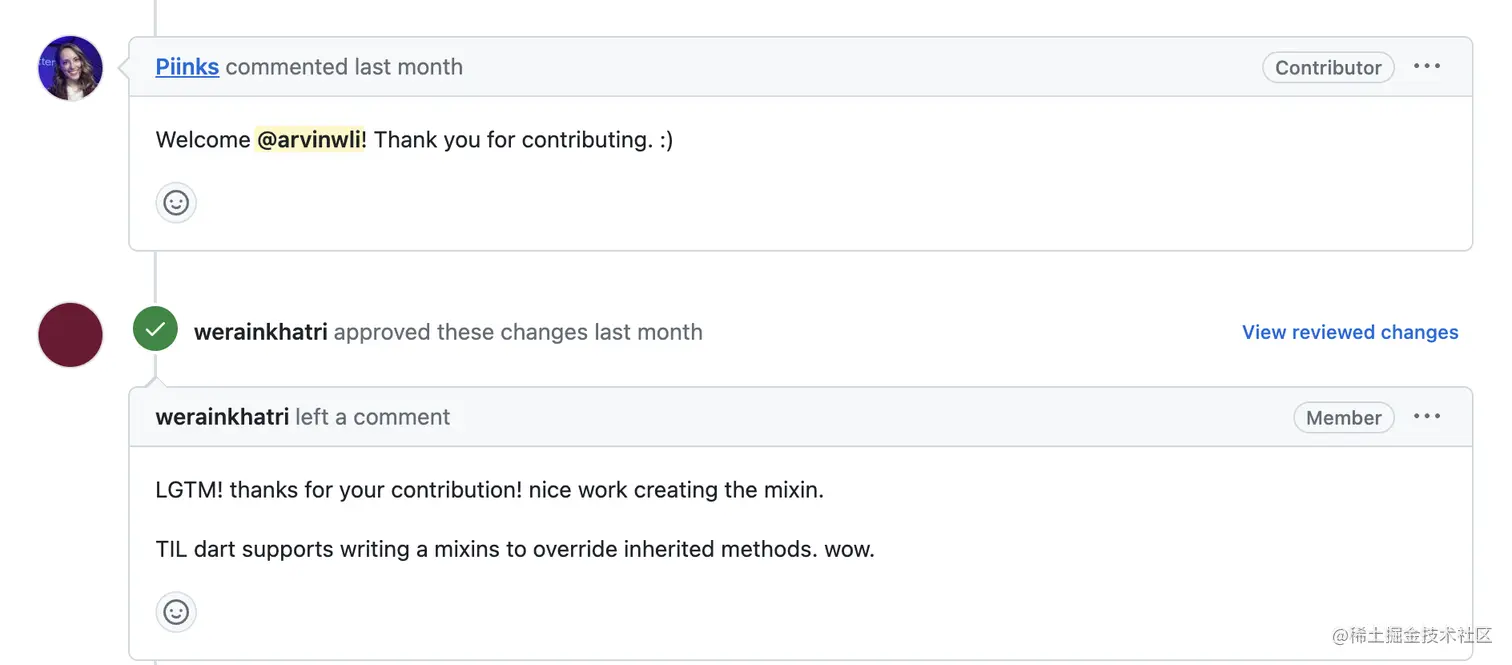Image resolution: width=1512 pixels, height=665 pixels.
Task: Click the Piinks username link
Action: click(187, 67)
